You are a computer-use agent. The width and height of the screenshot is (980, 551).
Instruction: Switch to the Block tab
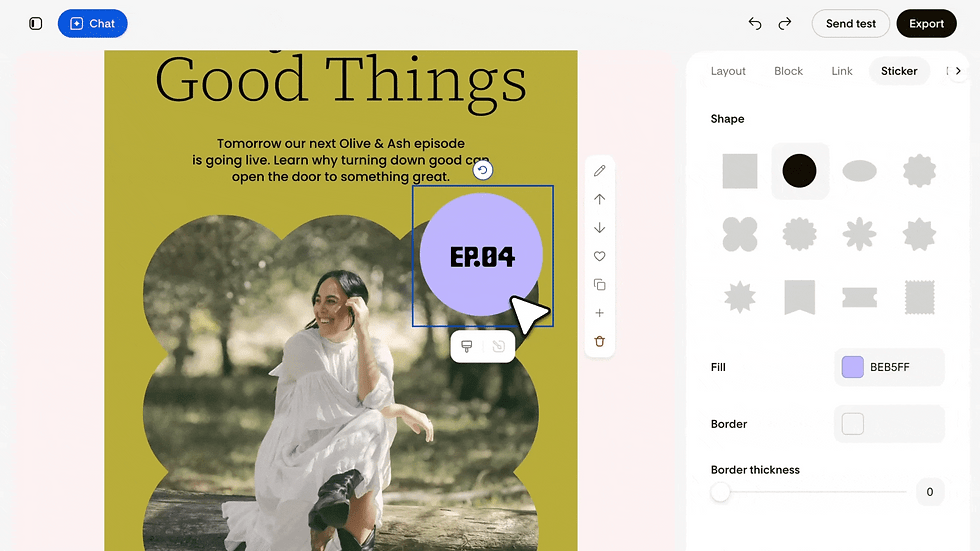[x=788, y=71]
